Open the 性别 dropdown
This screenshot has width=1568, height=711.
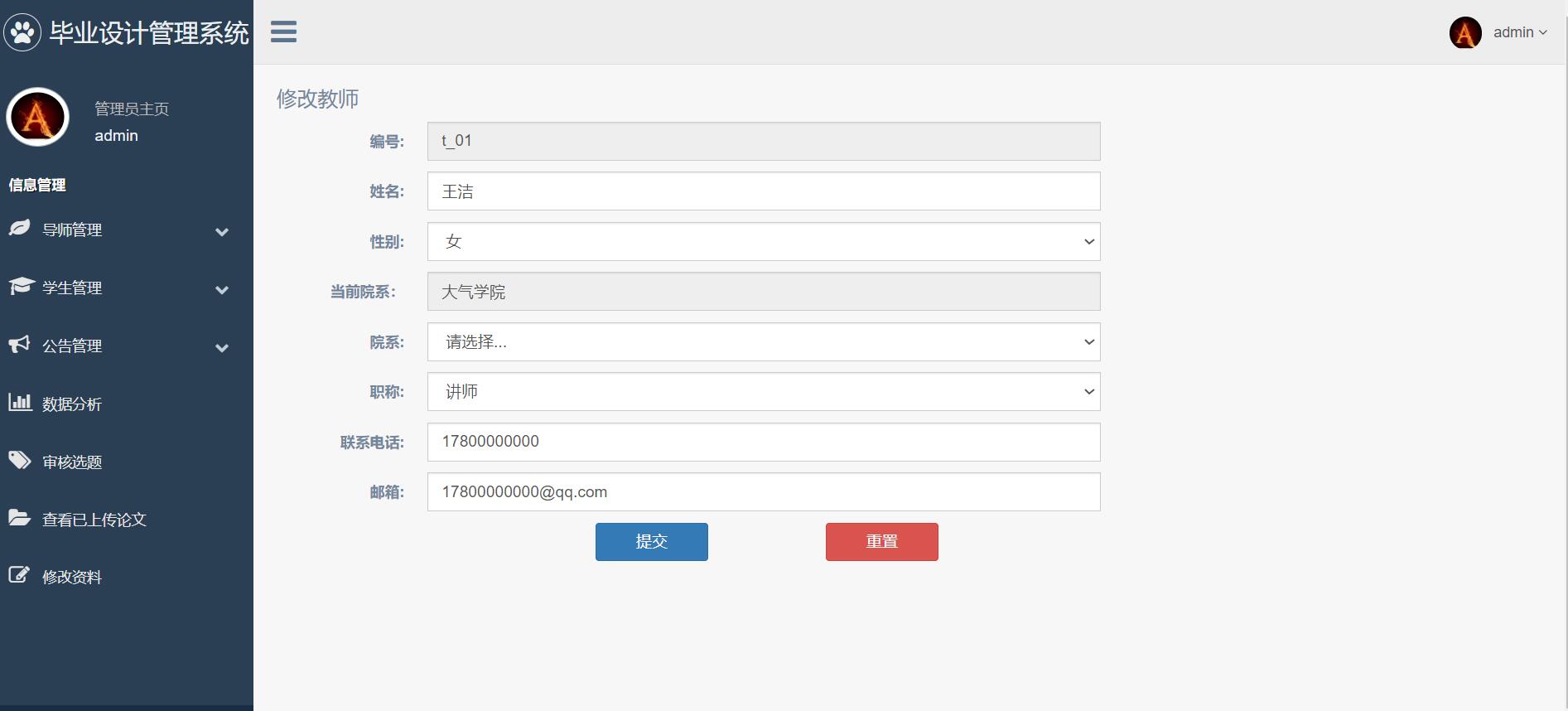click(764, 242)
